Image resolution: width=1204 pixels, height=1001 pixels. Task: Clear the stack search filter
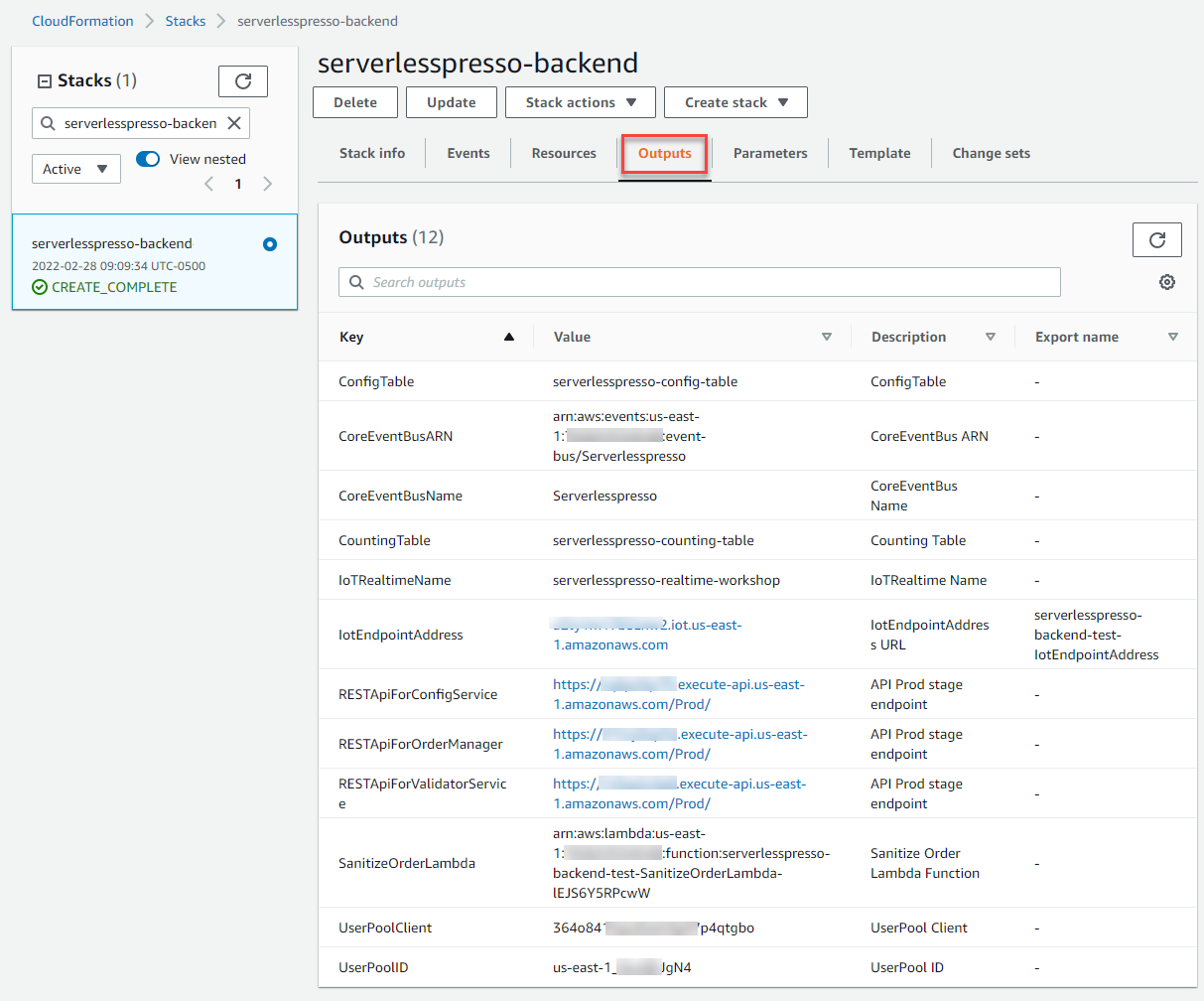pyautogui.click(x=234, y=123)
